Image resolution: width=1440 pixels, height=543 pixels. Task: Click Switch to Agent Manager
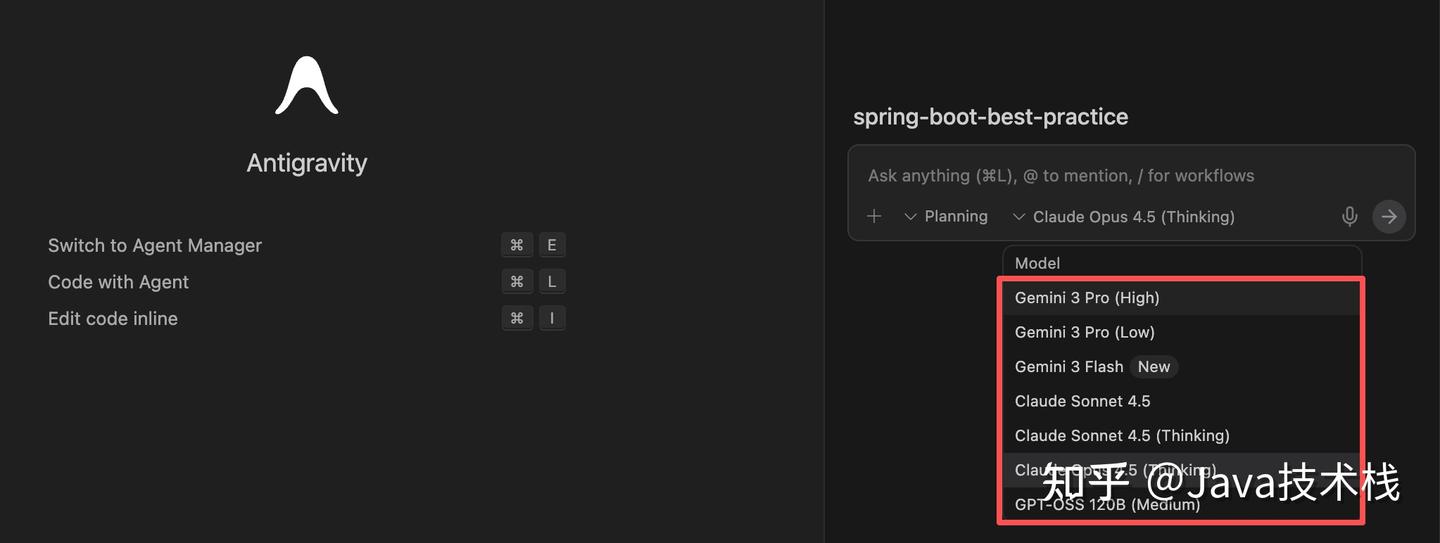click(155, 246)
